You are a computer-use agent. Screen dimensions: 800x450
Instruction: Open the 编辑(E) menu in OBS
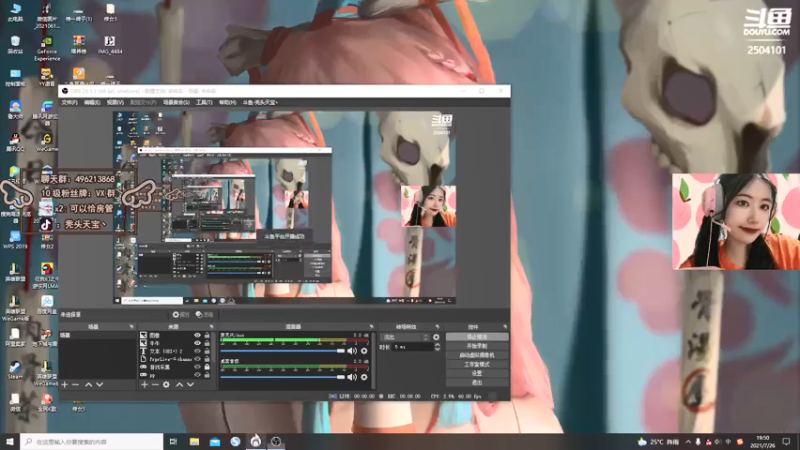click(x=92, y=103)
